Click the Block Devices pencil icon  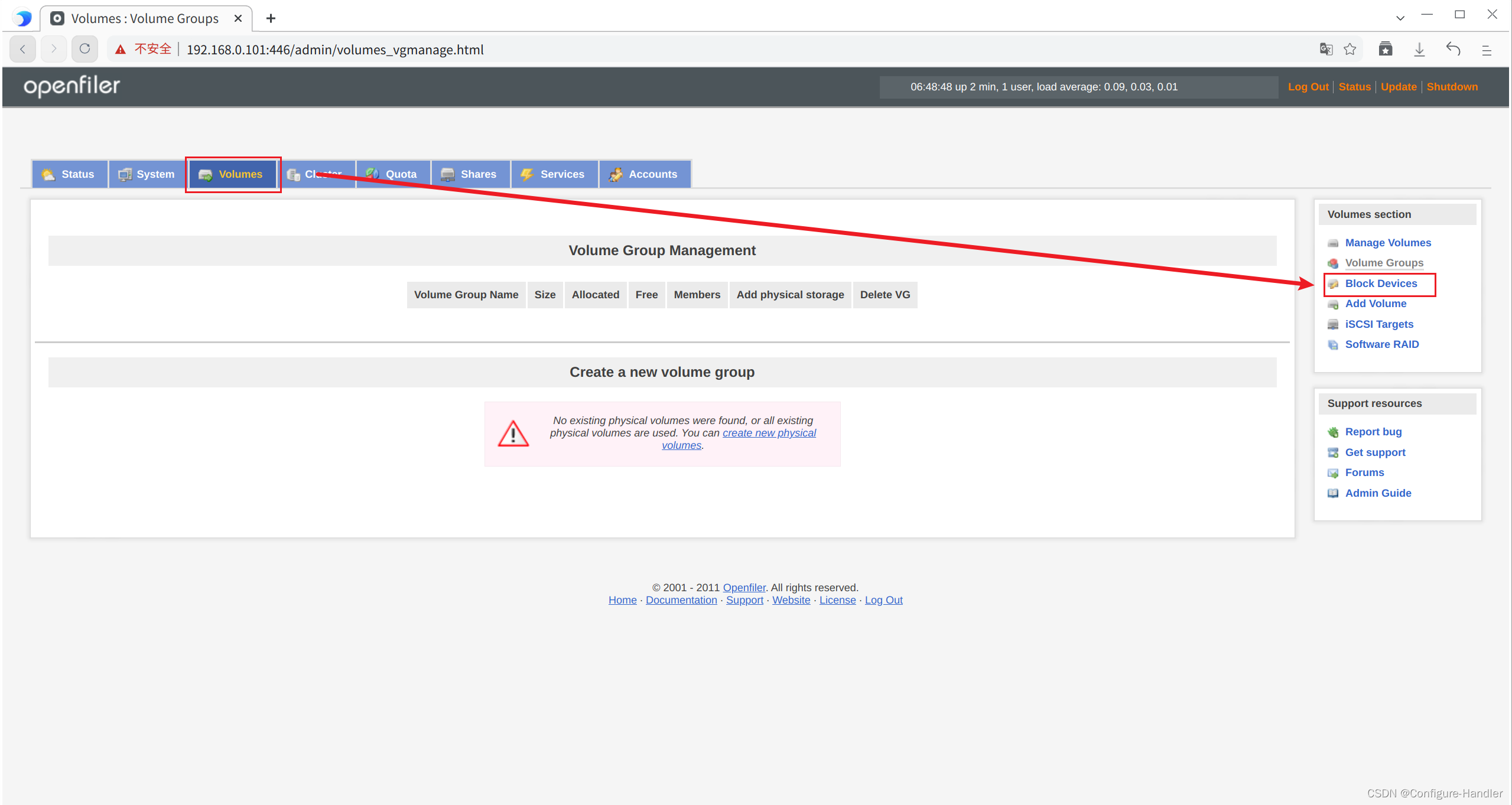pos(1334,283)
